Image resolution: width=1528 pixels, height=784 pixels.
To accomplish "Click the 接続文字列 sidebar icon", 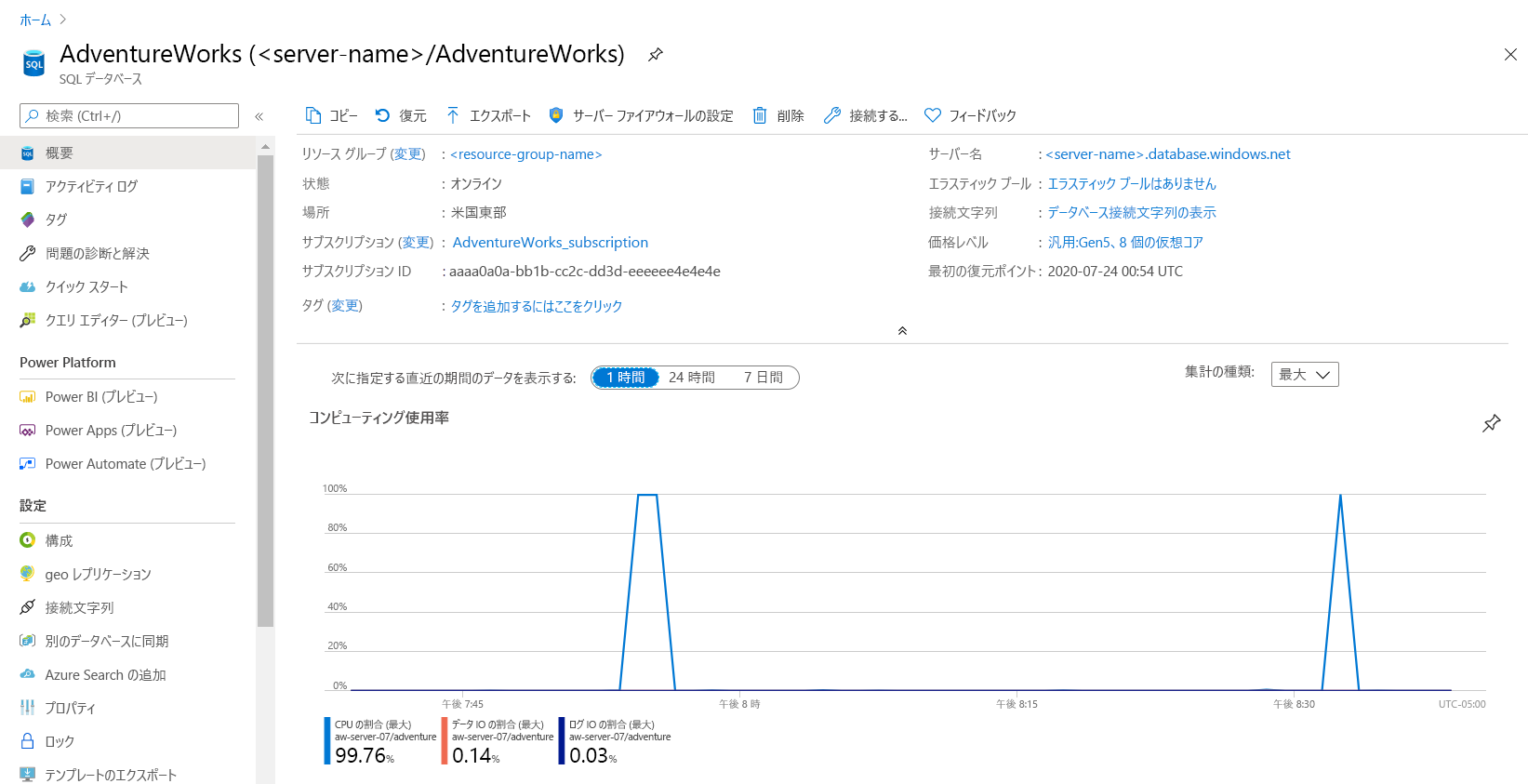I will (28, 607).
